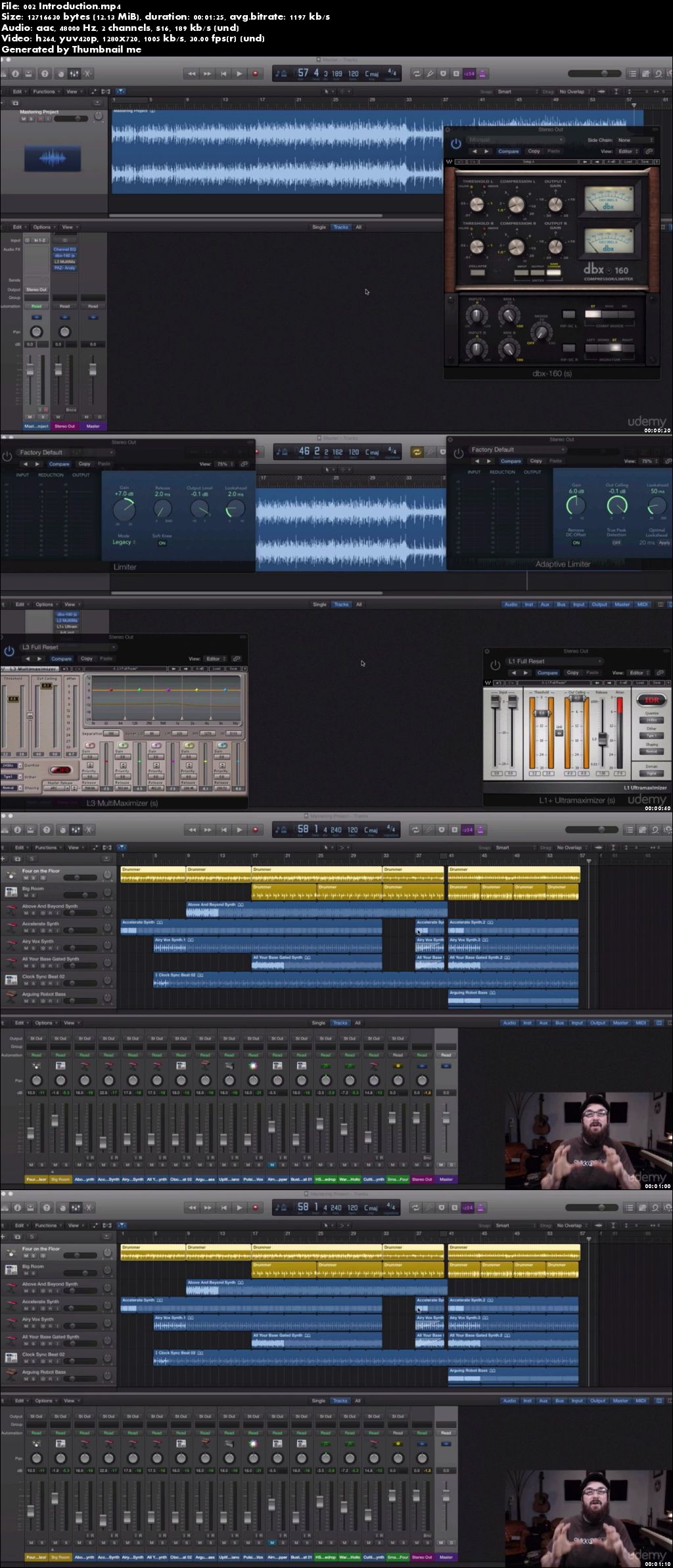Click the Input L knob on the dbx-160
The width and height of the screenshot is (673, 1568).
pos(475,317)
